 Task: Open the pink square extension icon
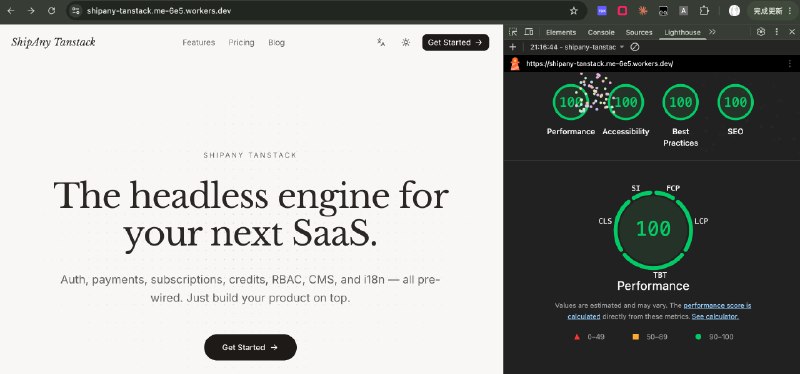coord(622,10)
